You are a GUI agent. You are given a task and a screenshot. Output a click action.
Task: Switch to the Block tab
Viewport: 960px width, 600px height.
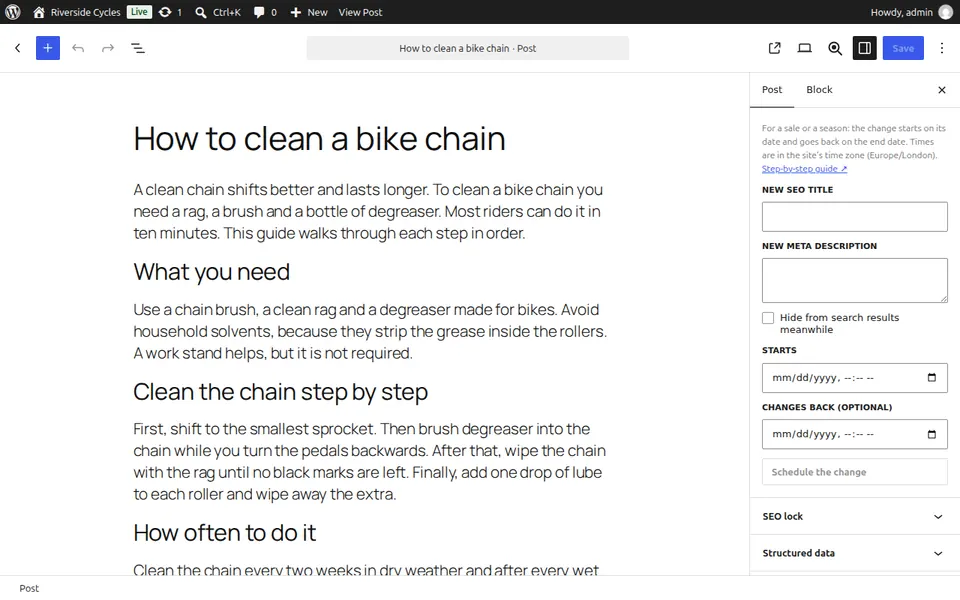pos(819,90)
